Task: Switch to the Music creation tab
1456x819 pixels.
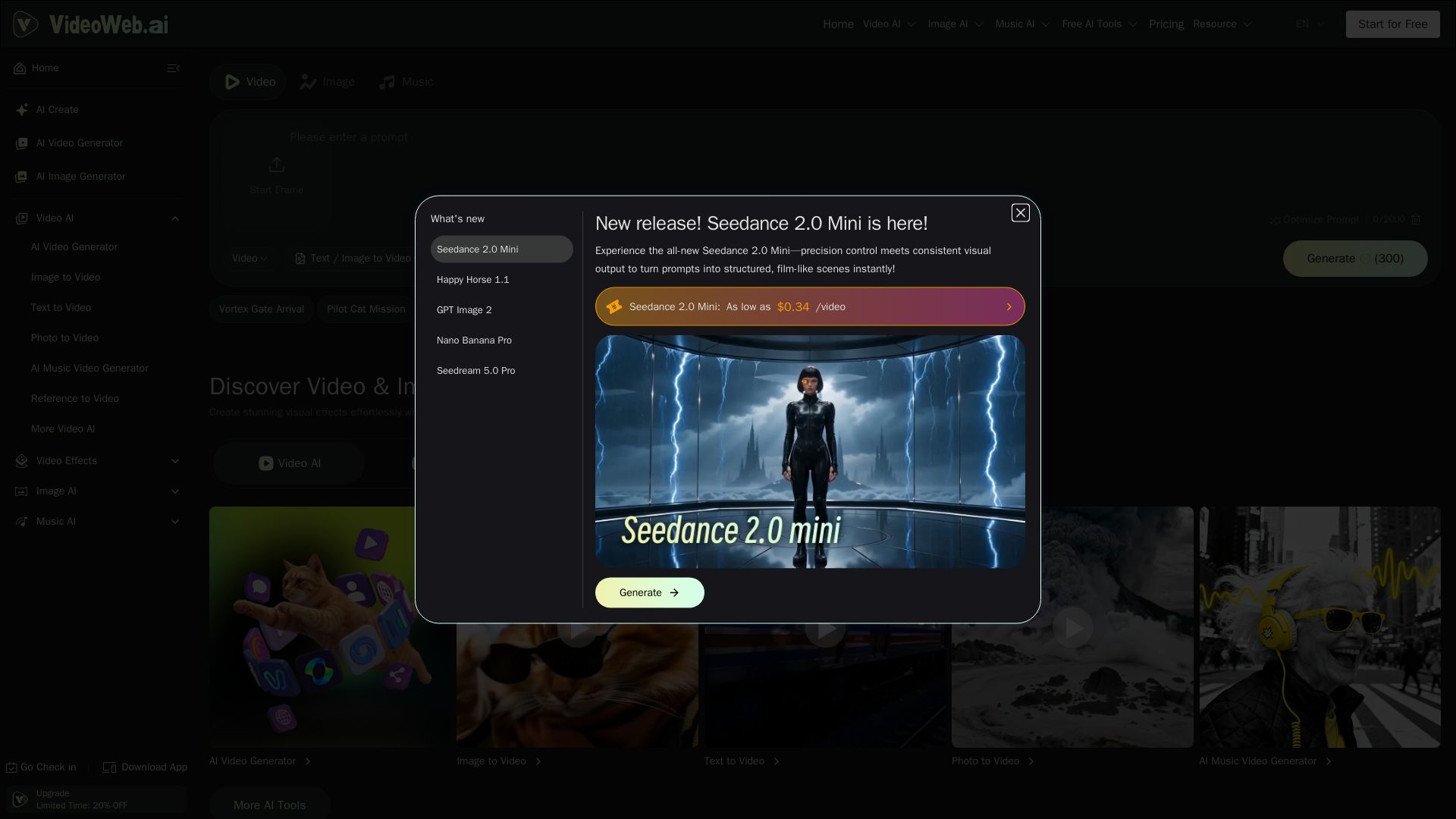Action: (406, 82)
